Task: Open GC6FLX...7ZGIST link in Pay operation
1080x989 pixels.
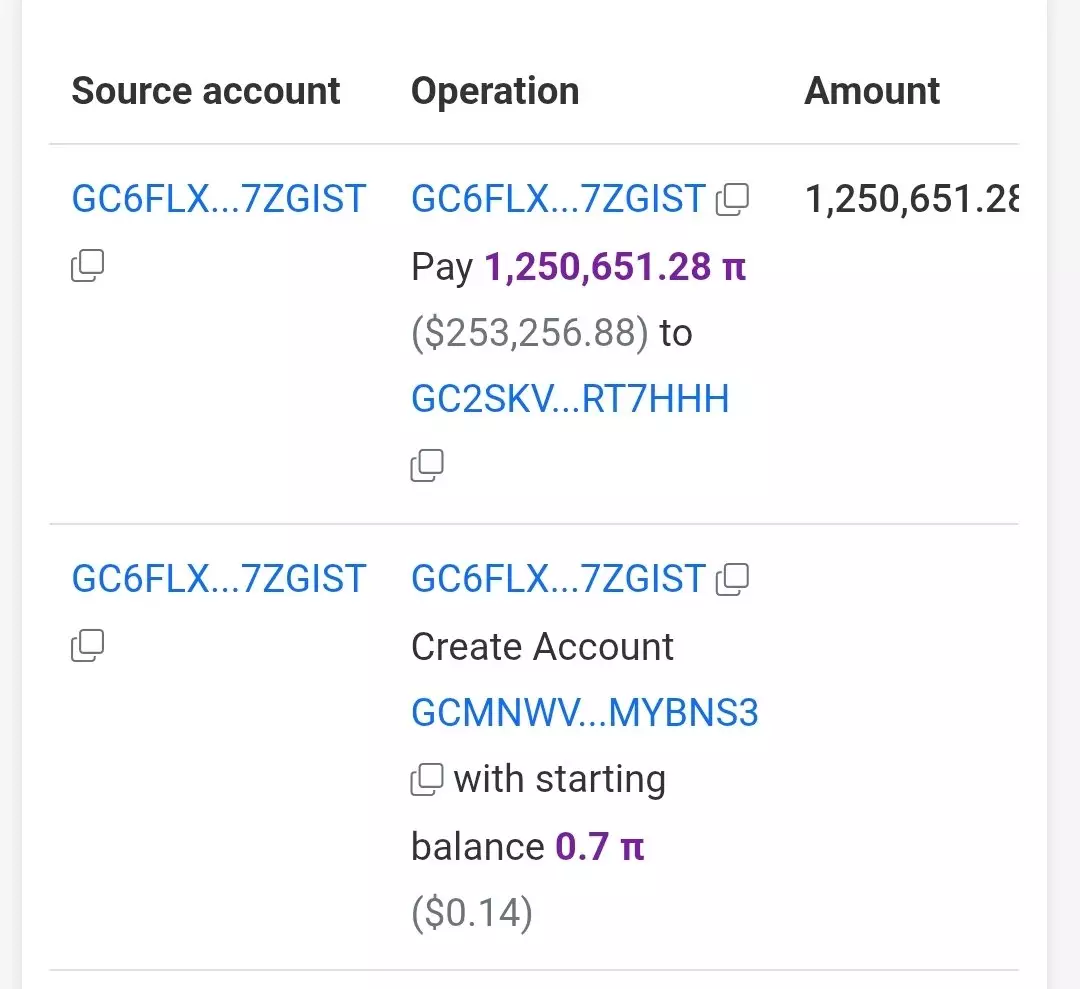Action: 558,200
